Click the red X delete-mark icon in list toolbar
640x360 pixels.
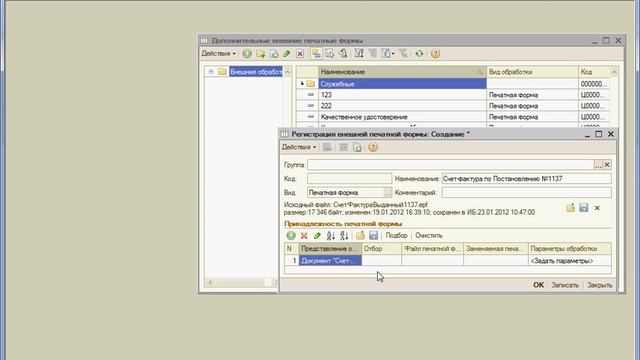[x=300, y=53]
